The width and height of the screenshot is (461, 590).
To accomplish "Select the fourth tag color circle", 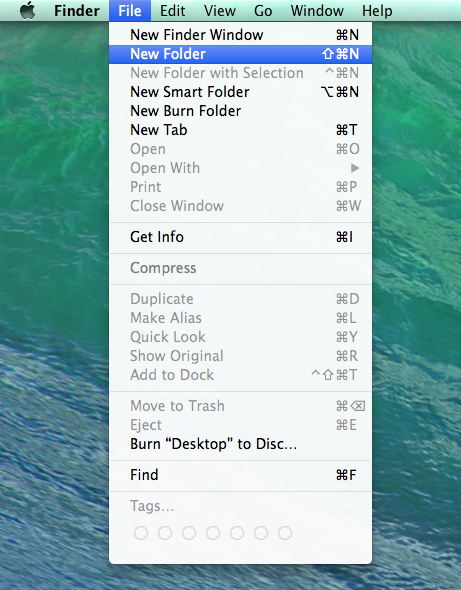I will tap(213, 533).
